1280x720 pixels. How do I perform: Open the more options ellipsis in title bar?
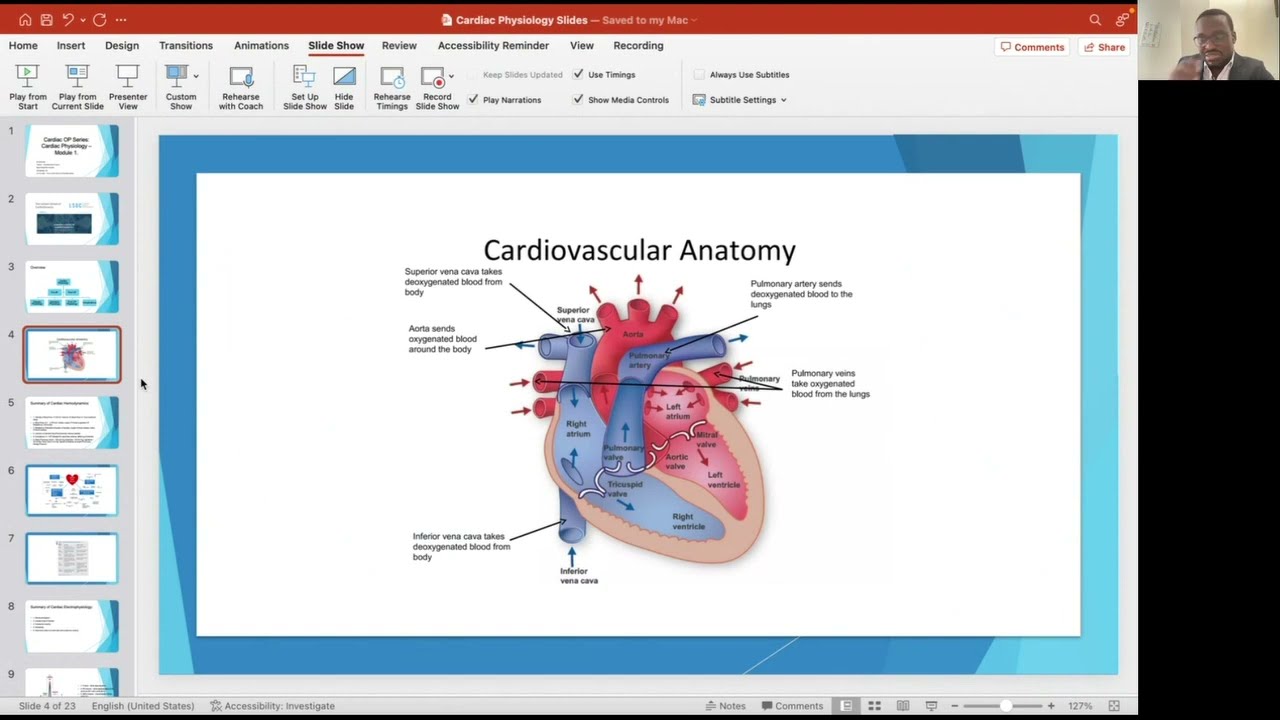[121, 20]
